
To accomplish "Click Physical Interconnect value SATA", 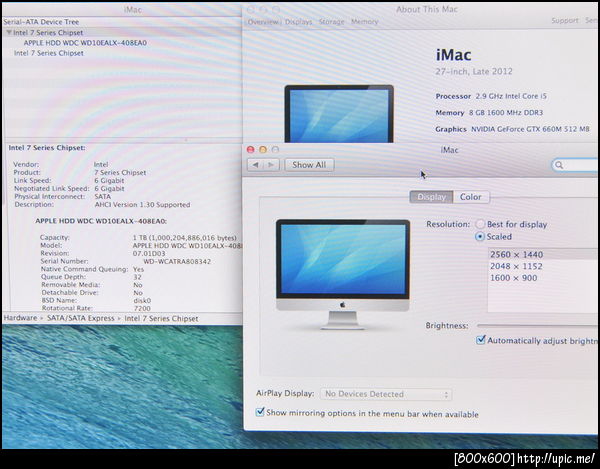I will pos(103,197).
